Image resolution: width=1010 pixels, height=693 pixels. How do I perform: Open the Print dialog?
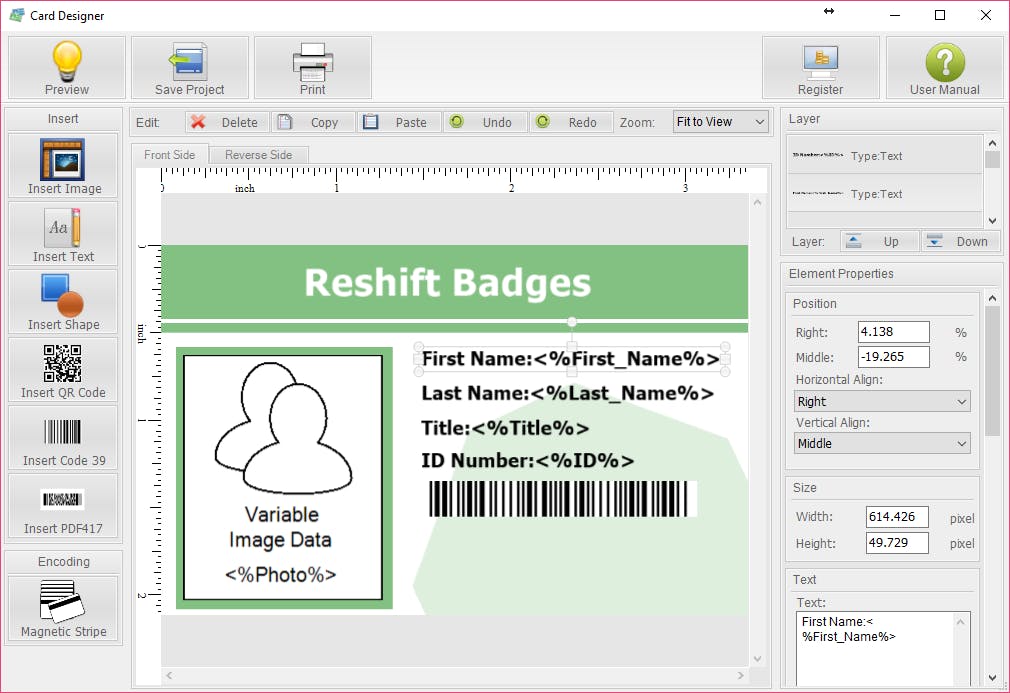tap(312, 67)
